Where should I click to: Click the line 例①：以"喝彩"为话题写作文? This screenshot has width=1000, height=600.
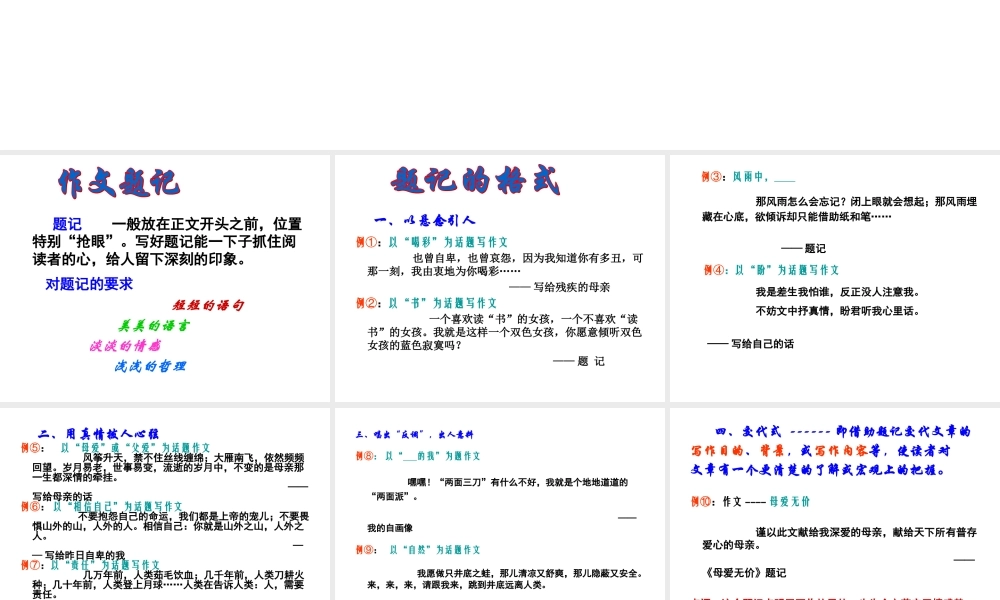(x=432, y=242)
